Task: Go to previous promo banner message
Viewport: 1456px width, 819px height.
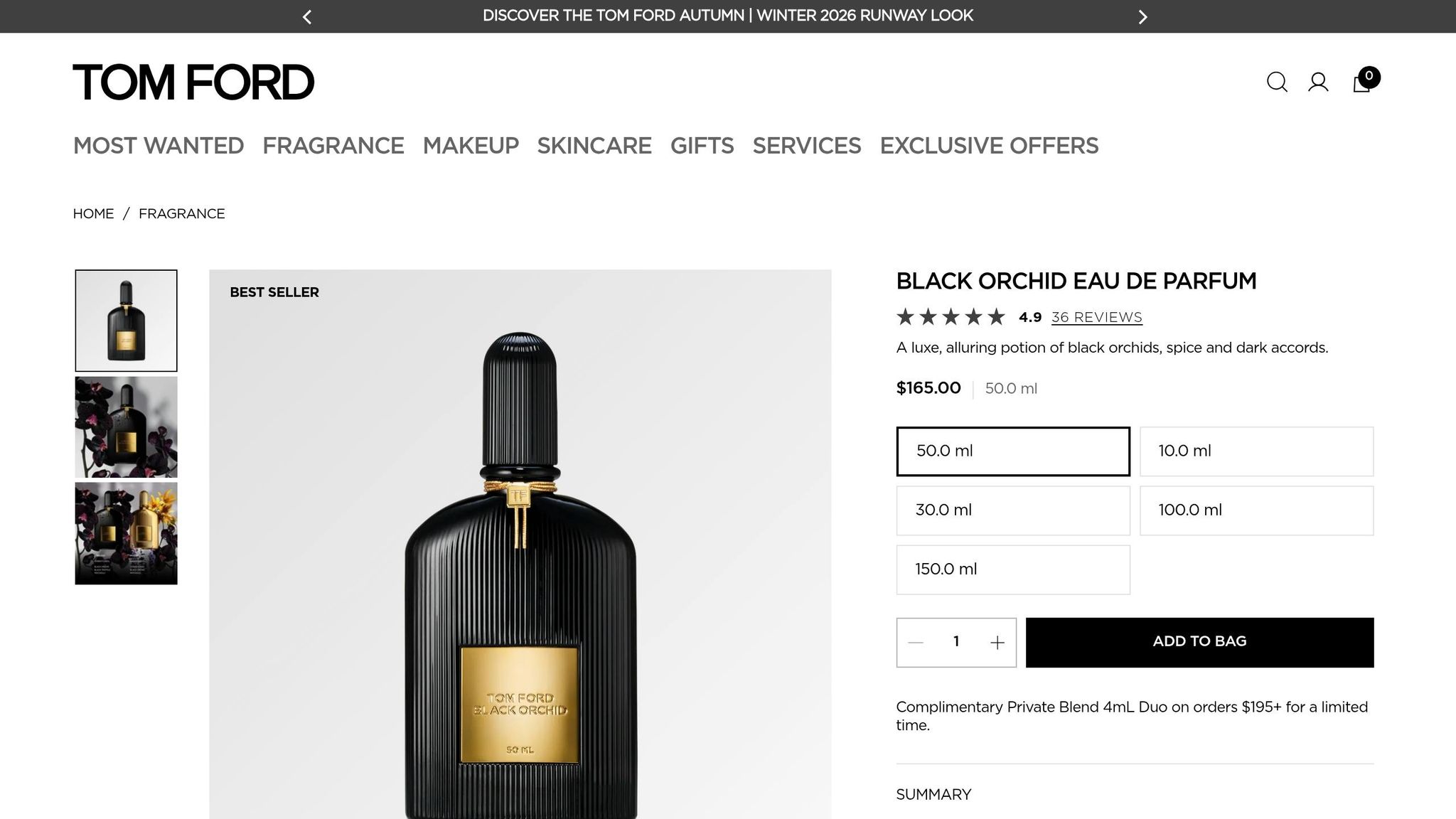Action: [307, 17]
